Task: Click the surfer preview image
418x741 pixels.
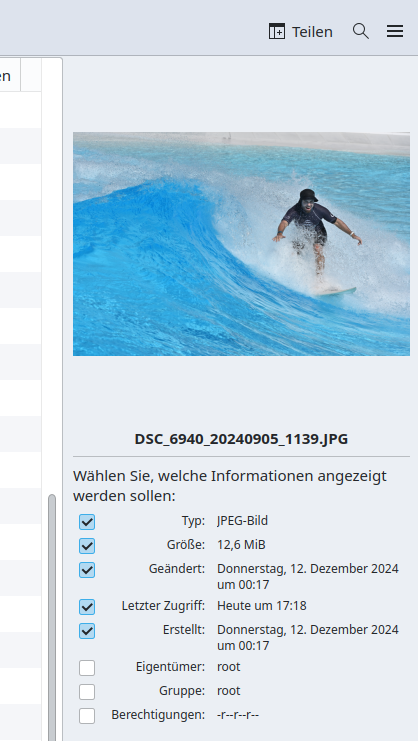Action: 241,244
